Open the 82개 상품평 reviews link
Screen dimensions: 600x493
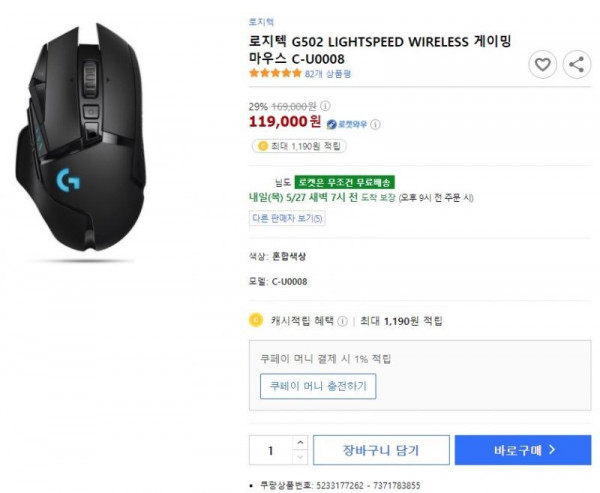click(x=328, y=73)
